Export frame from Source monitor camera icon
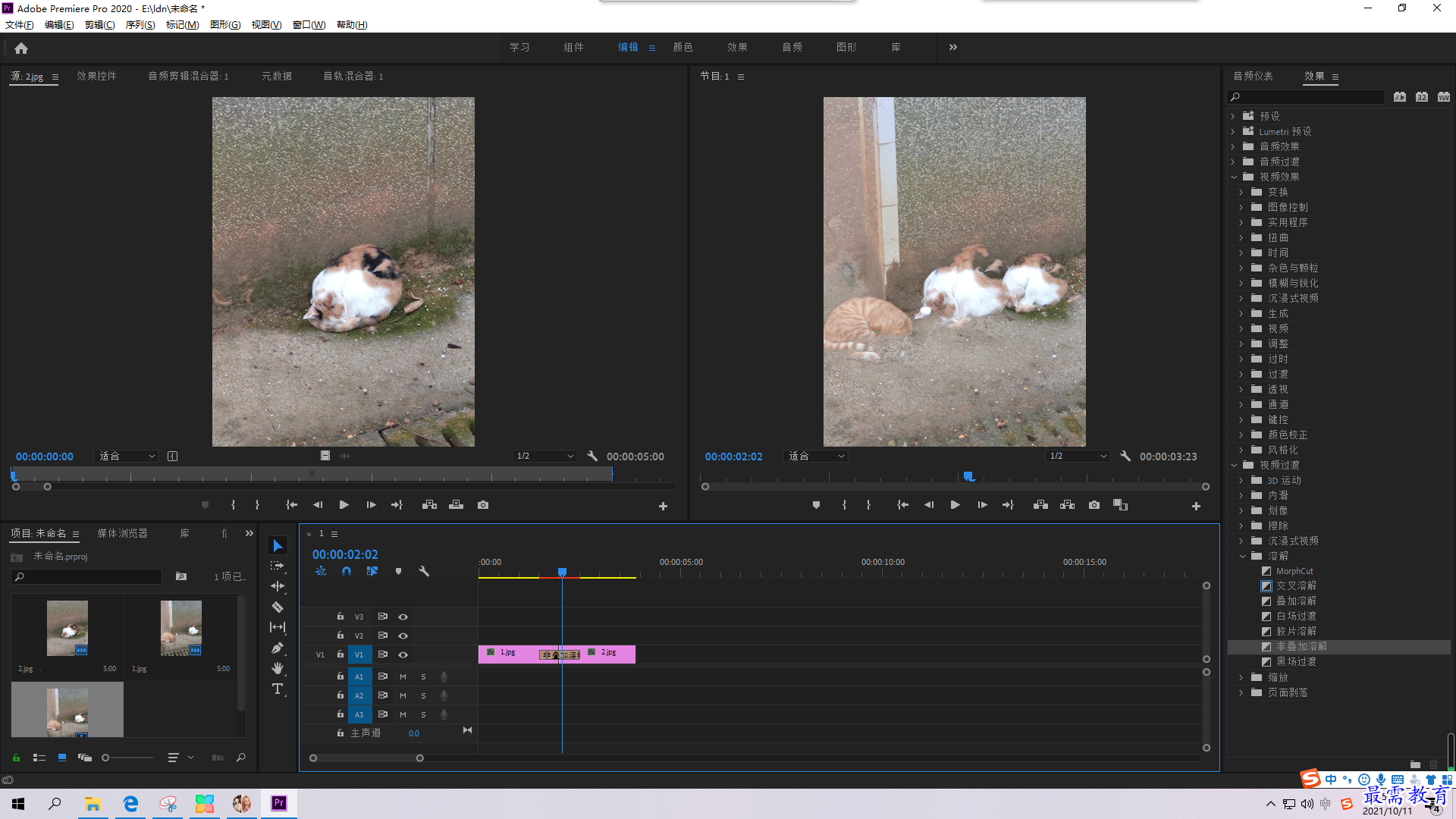 tap(483, 505)
